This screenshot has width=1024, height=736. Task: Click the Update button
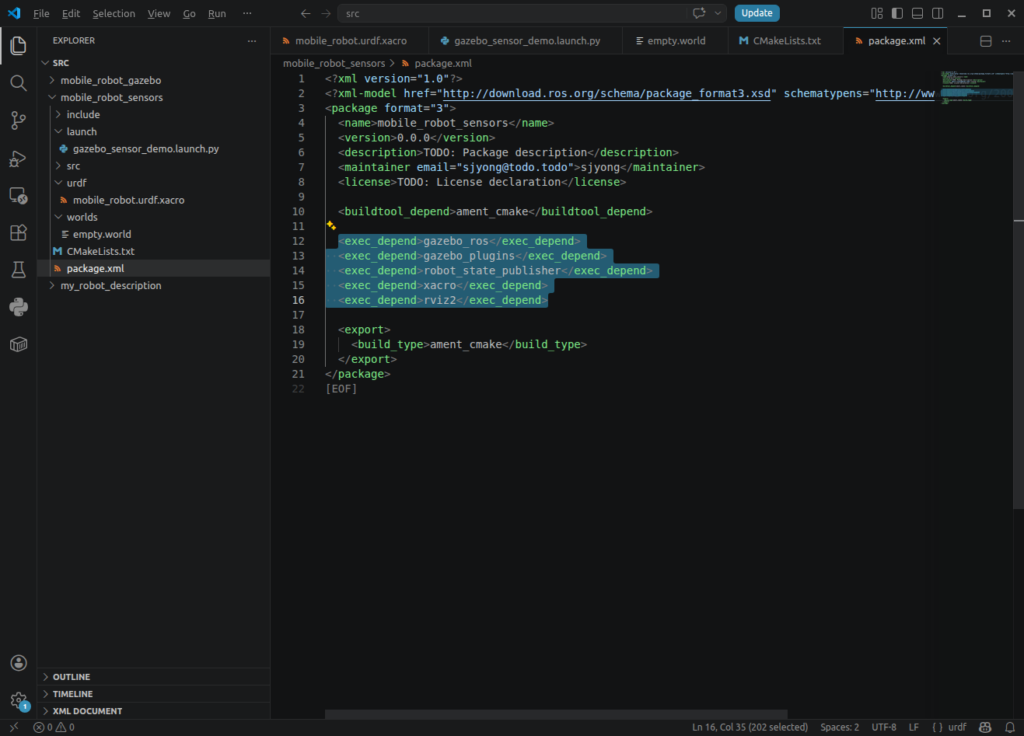coord(756,13)
